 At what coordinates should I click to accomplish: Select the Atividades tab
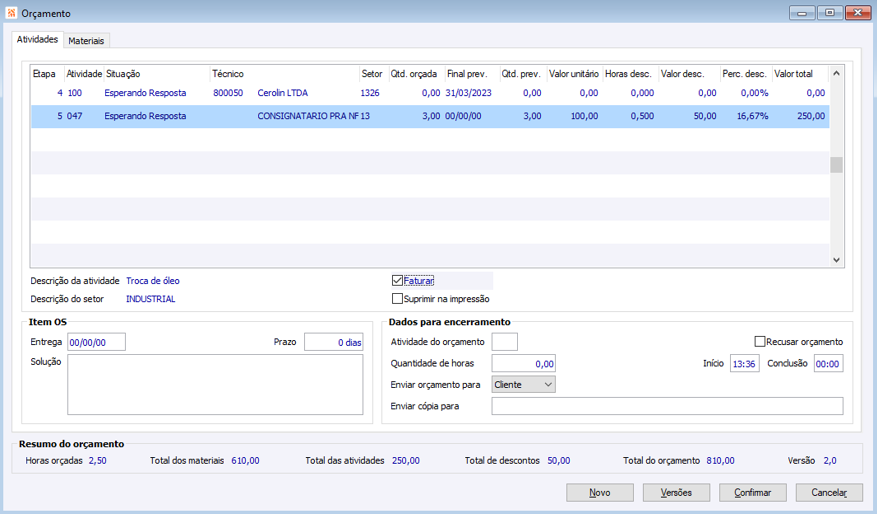coord(37,39)
